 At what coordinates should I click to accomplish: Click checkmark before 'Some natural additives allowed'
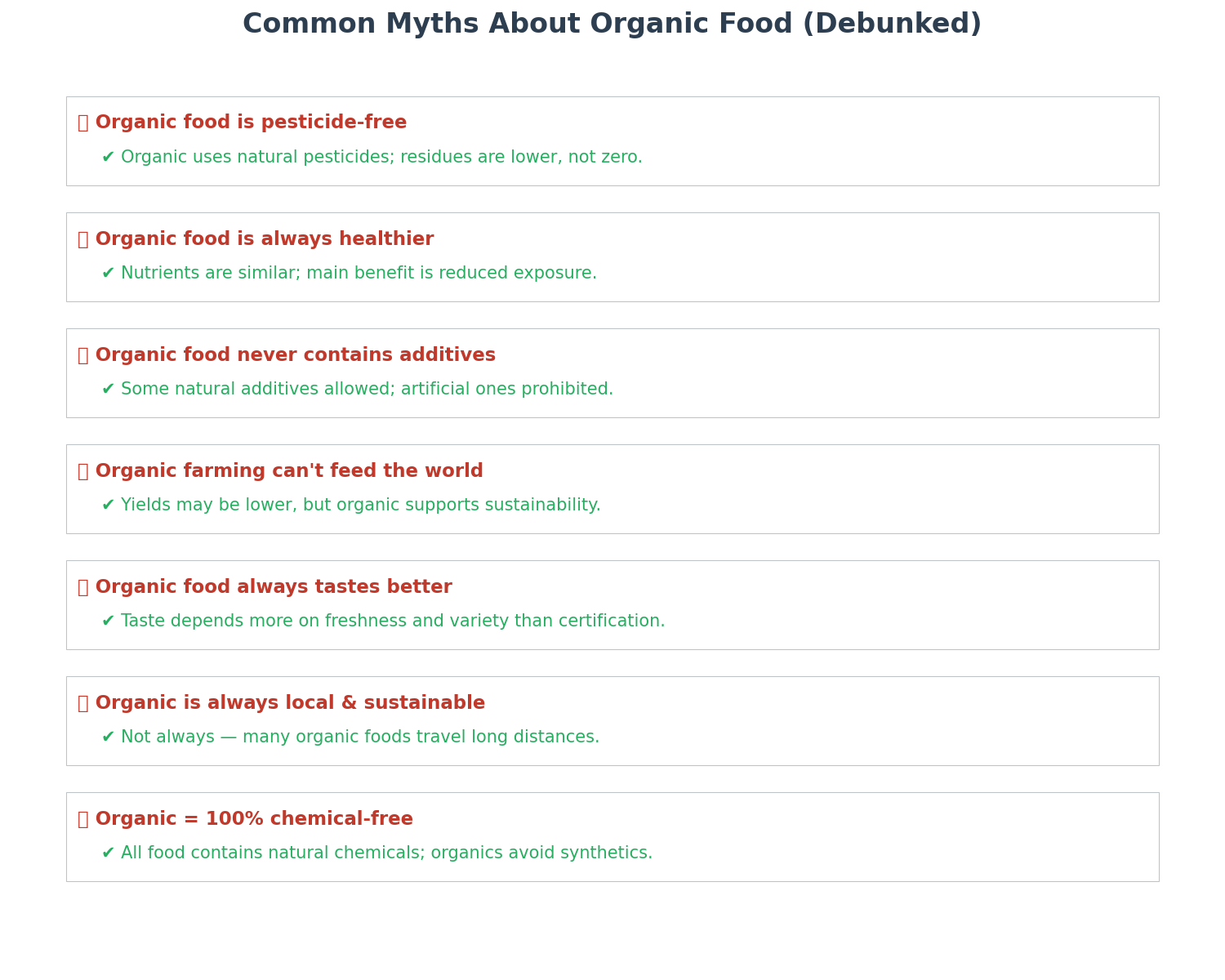click(x=108, y=390)
